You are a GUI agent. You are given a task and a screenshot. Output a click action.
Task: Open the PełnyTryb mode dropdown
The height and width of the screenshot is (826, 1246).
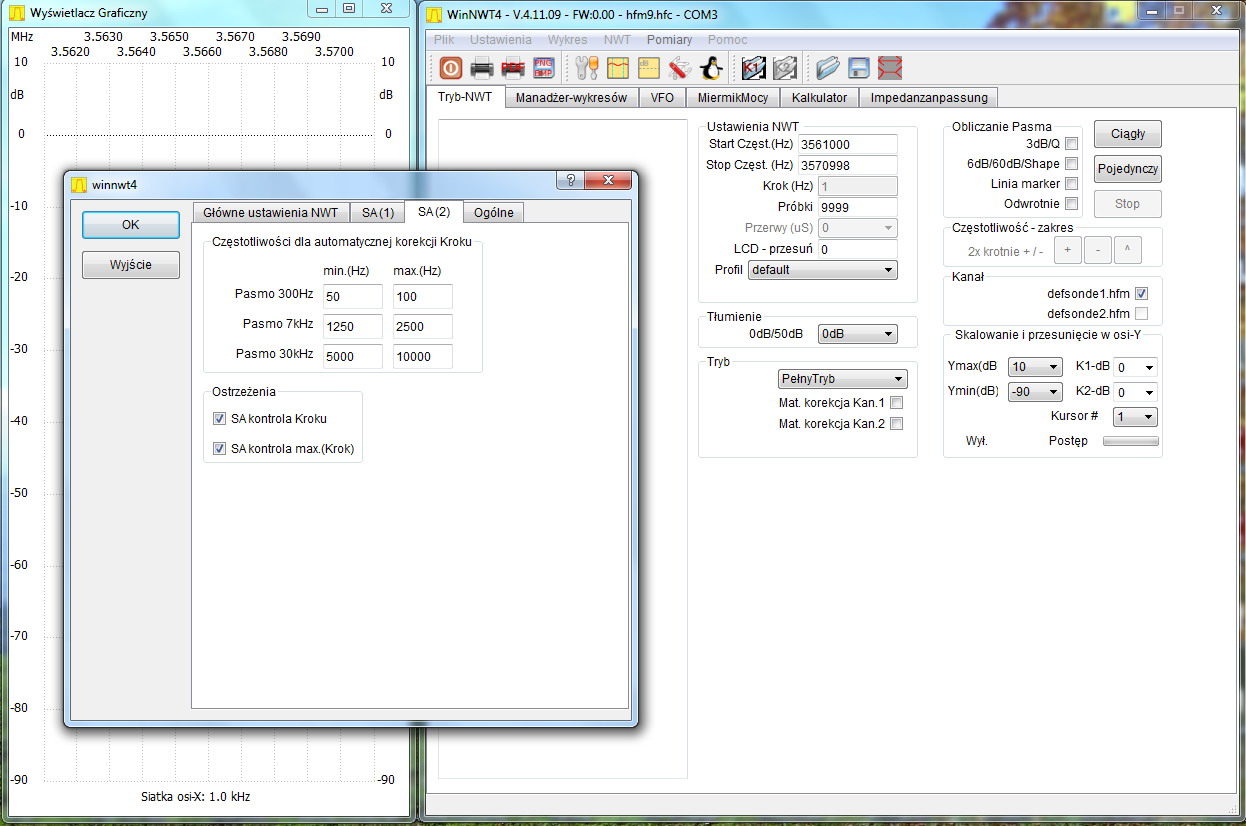point(842,379)
